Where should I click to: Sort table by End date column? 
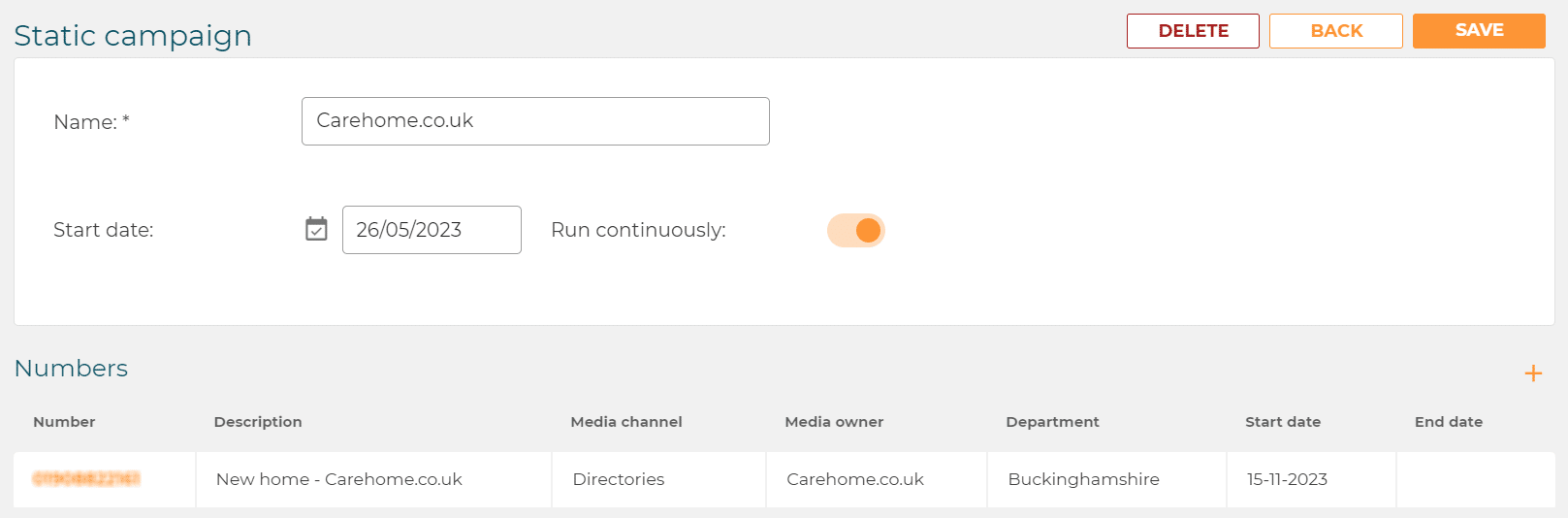pyautogui.click(x=1449, y=422)
